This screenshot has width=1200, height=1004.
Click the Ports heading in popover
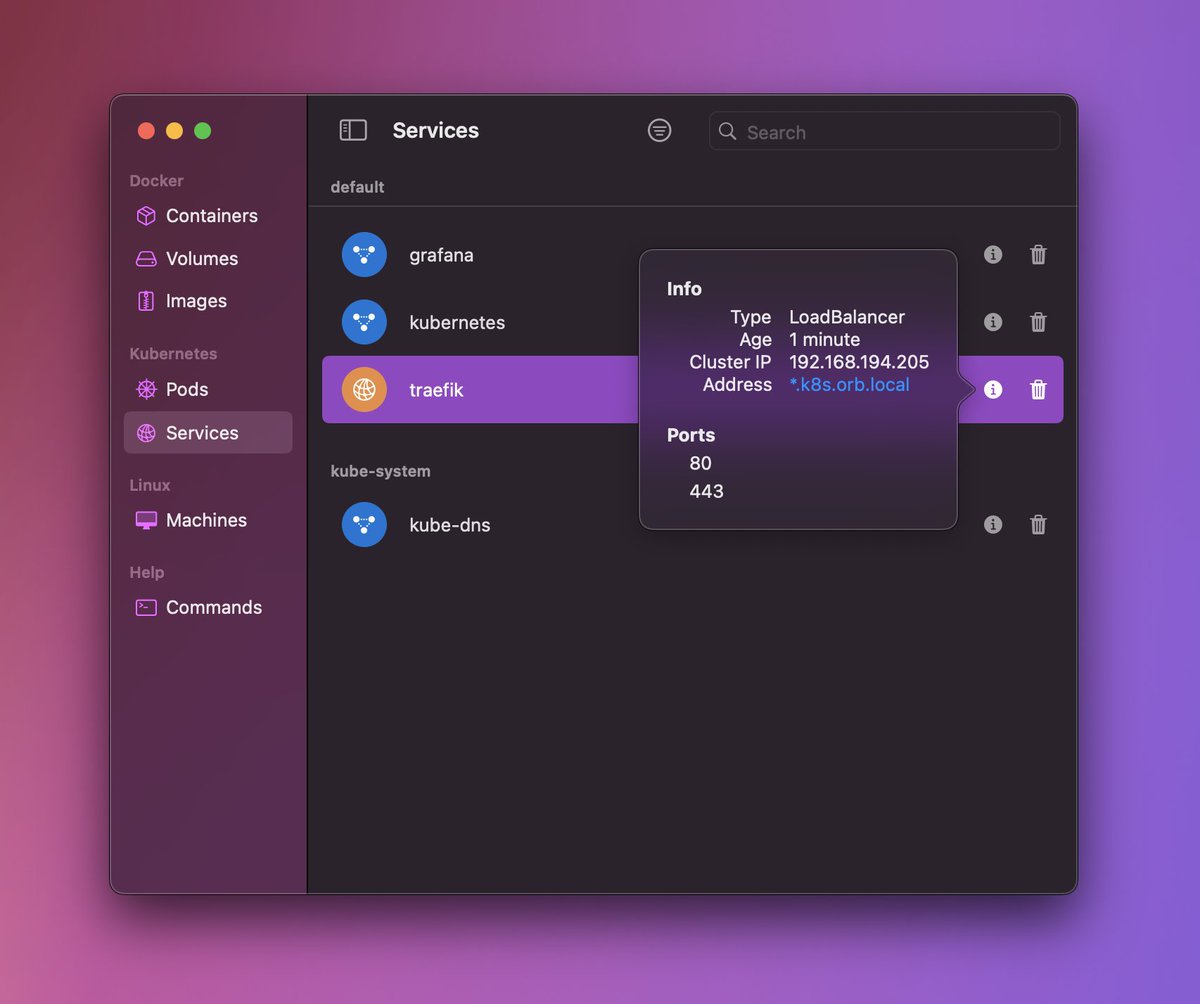(691, 435)
